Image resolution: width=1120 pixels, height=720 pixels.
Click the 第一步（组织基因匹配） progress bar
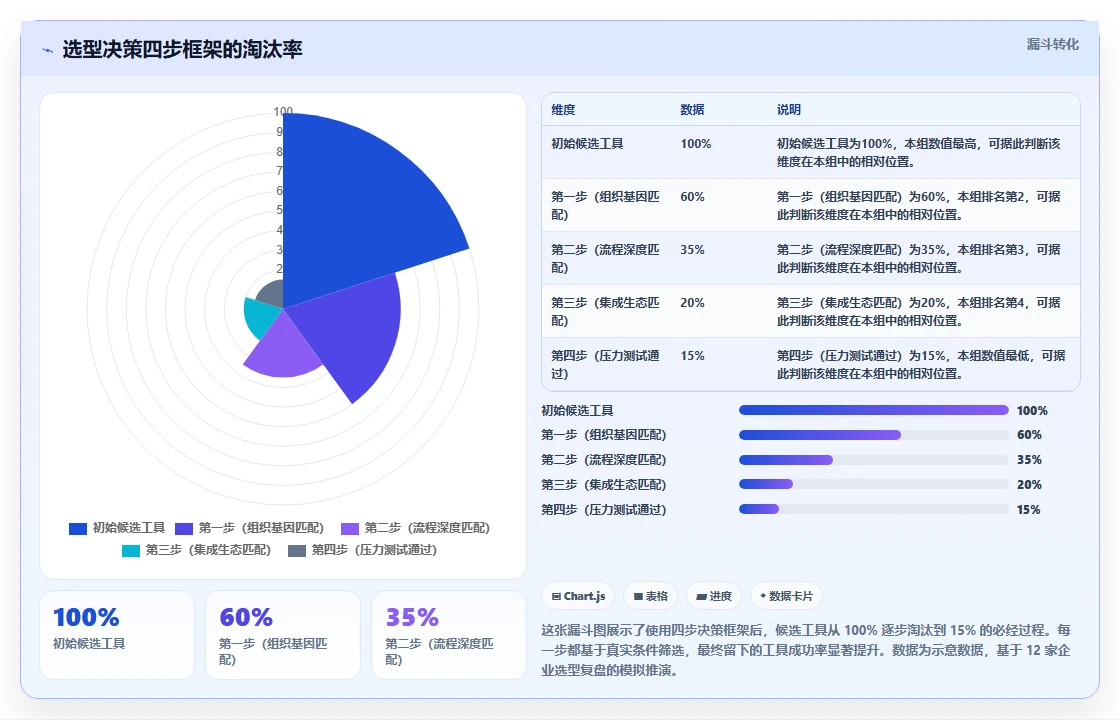tap(874, 435)
